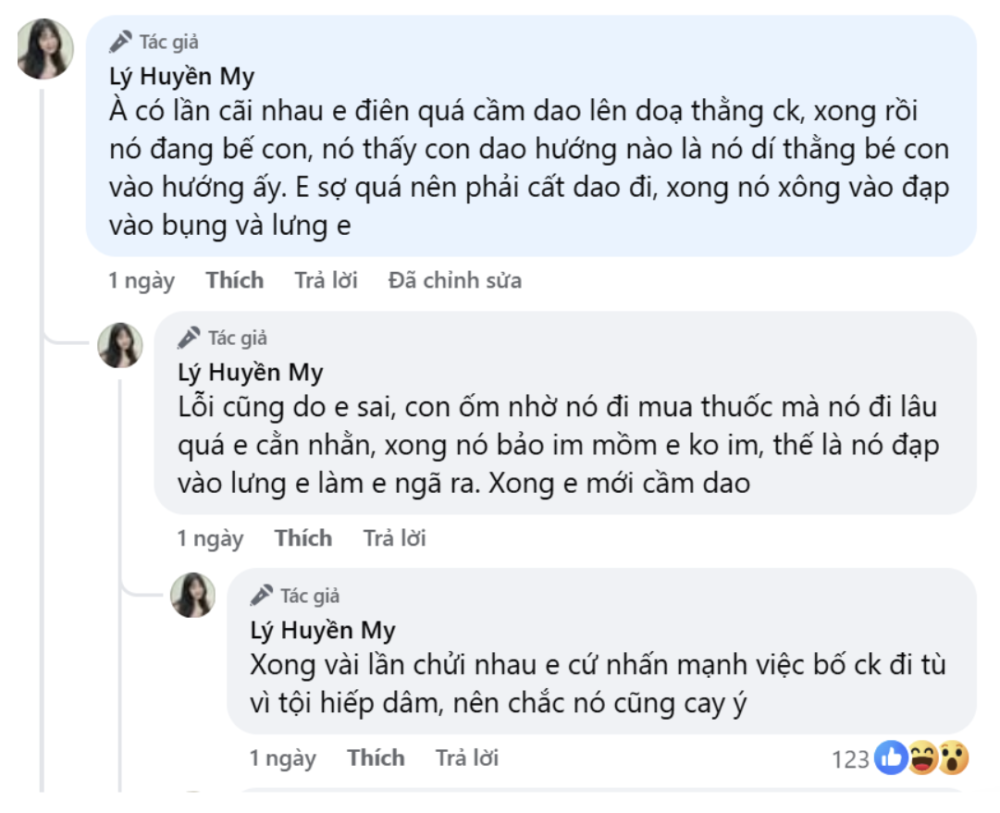Click author microphone icon on nested reply
The width and height of the screenshot is (1000, 813).
pos(262,595)
